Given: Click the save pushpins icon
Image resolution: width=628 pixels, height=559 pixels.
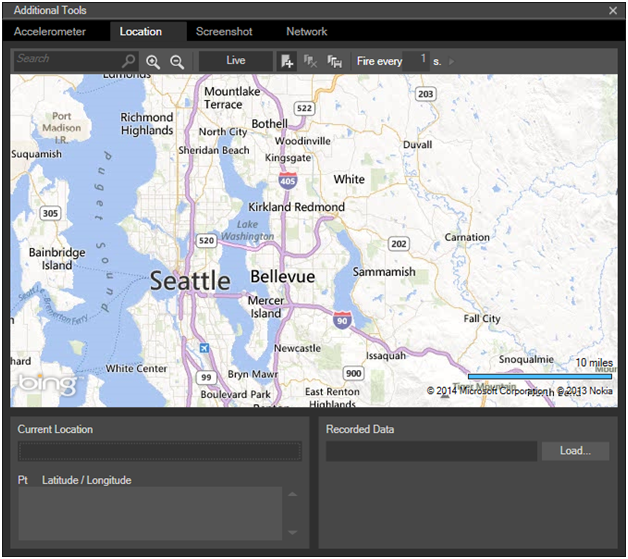Looking at the screenshot, I should pos(334,61).
